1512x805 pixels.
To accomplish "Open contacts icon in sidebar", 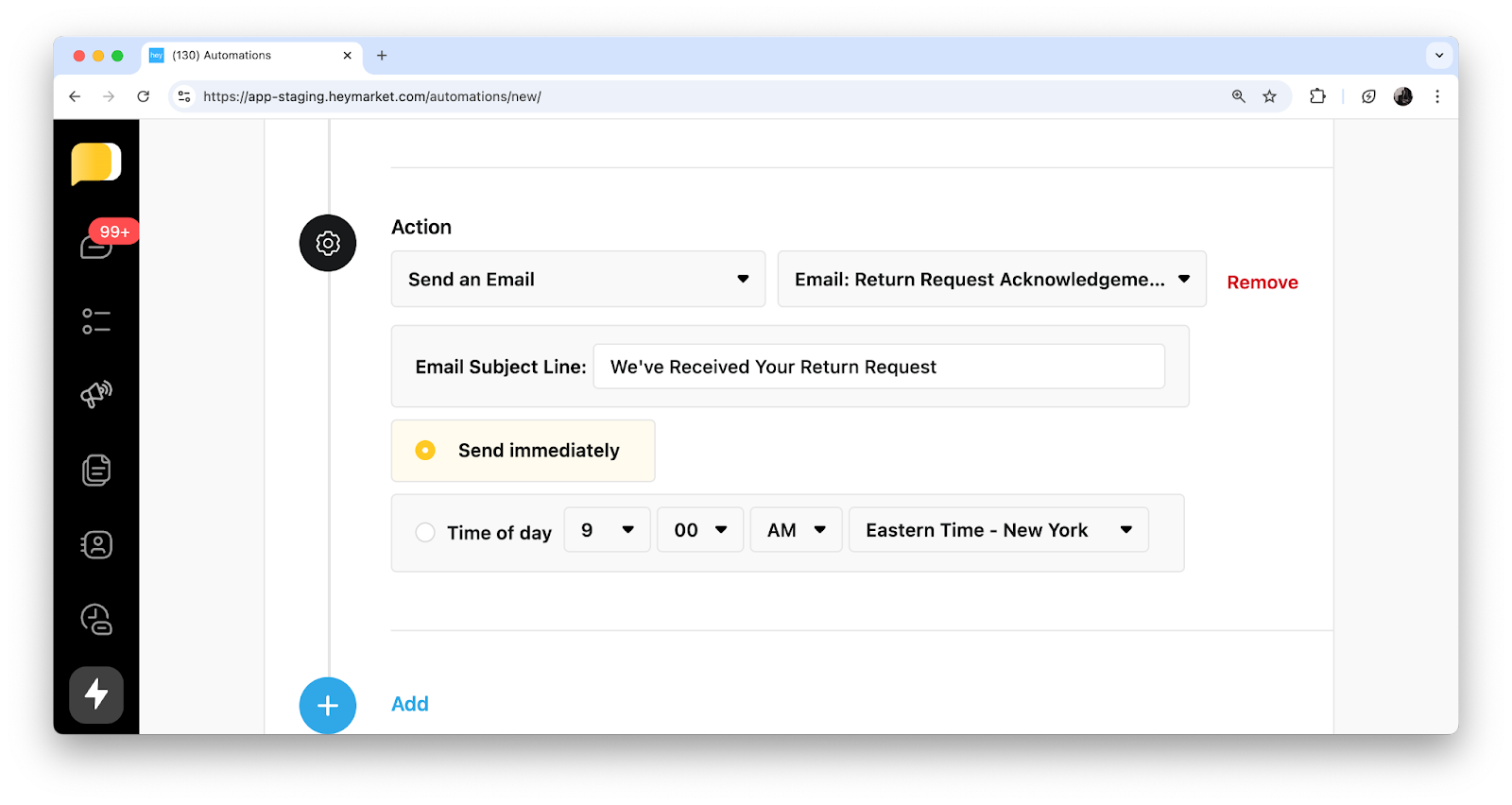I will pyautogui.click(x=96, y=545).
